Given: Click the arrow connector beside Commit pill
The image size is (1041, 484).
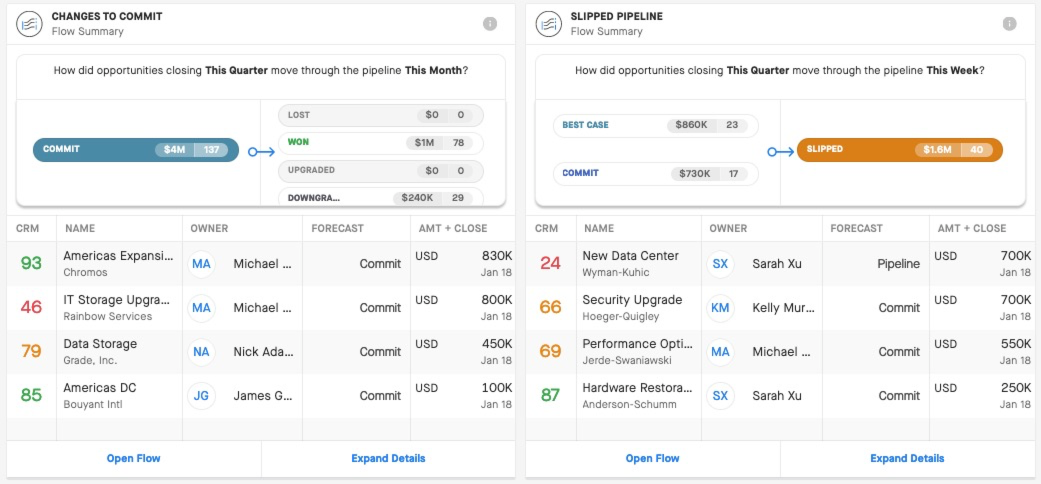Looking at the screenshot, I should 261,152.
